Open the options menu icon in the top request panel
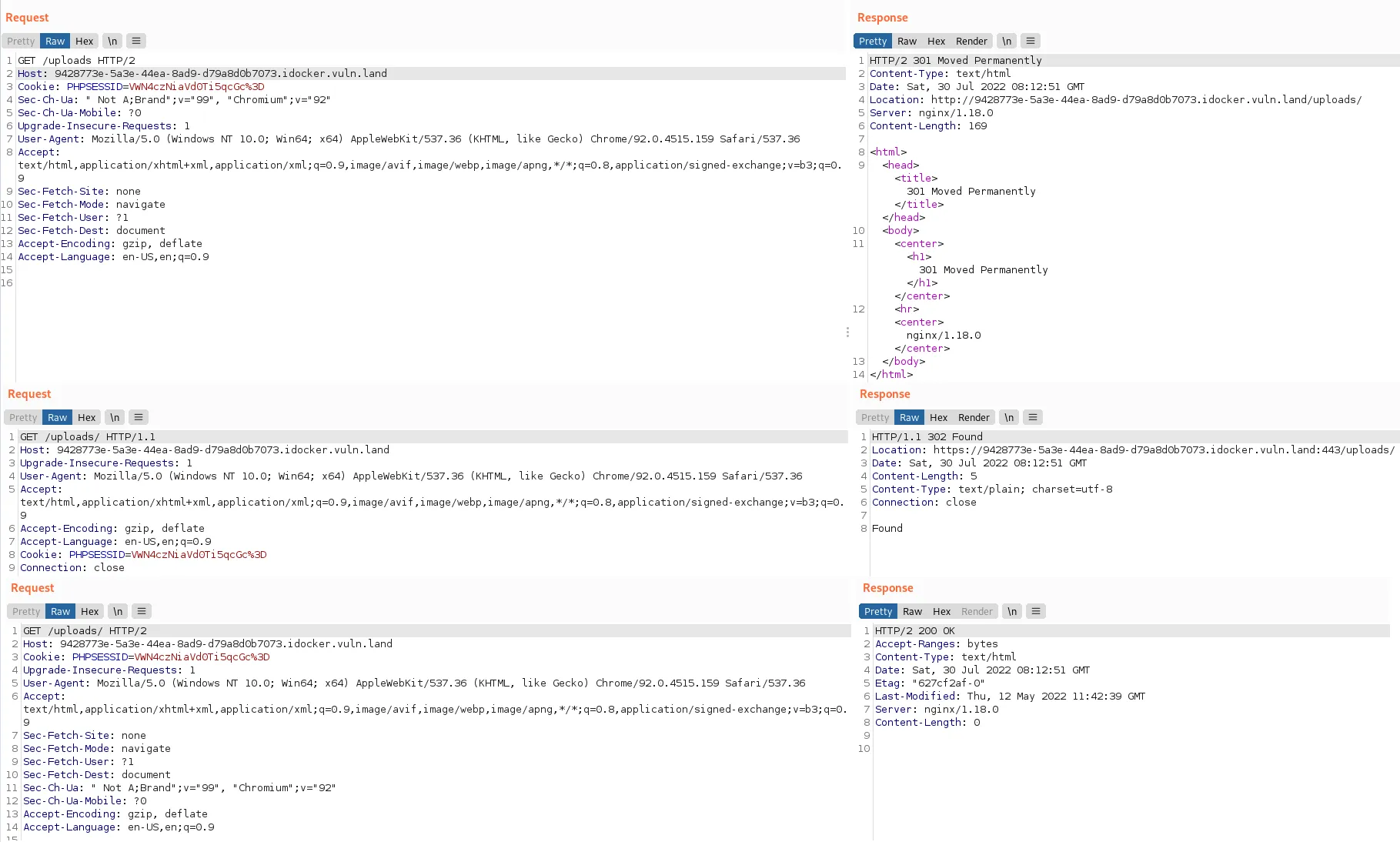 click(x=136, y=41)
